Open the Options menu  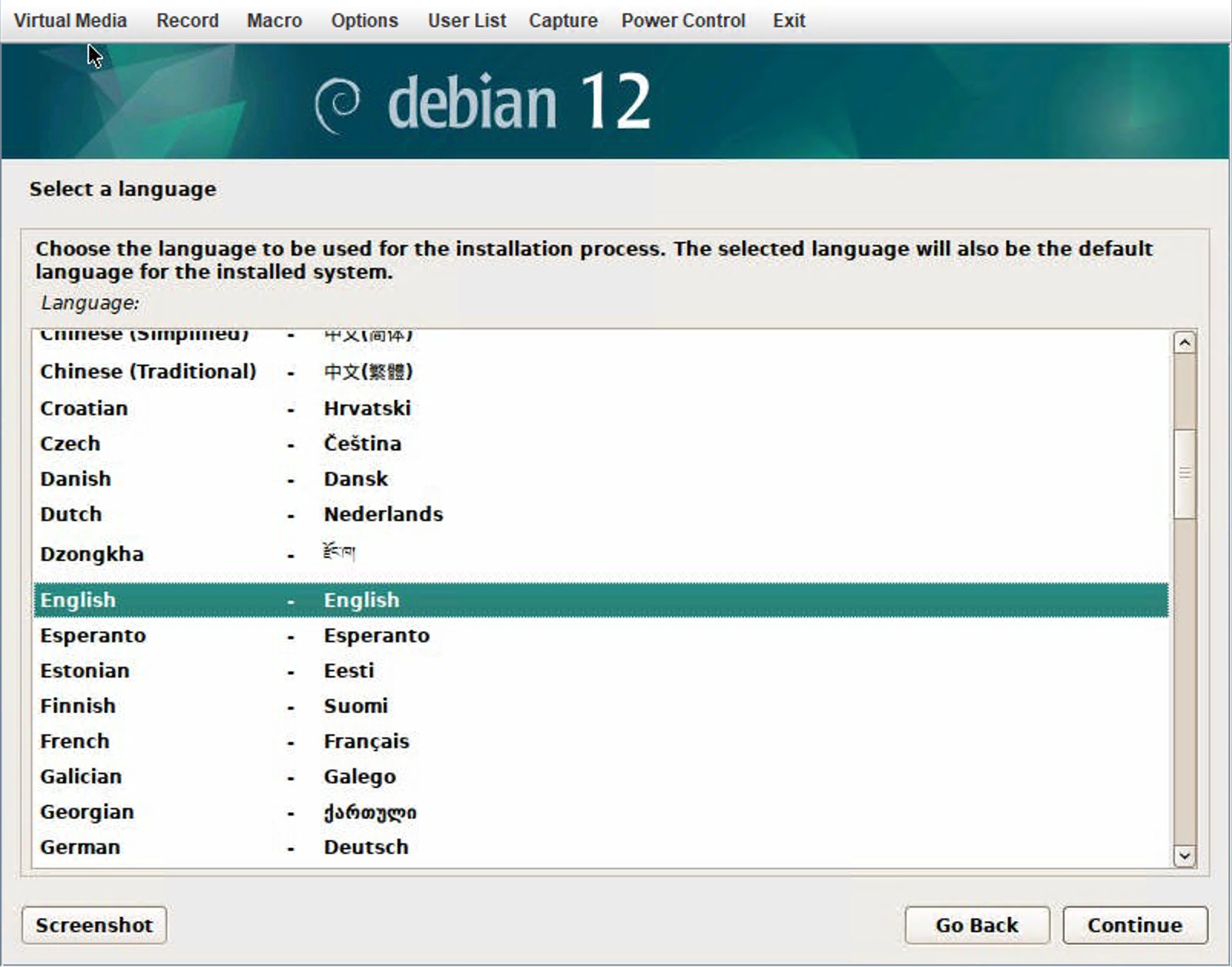(x=364, y=21)
